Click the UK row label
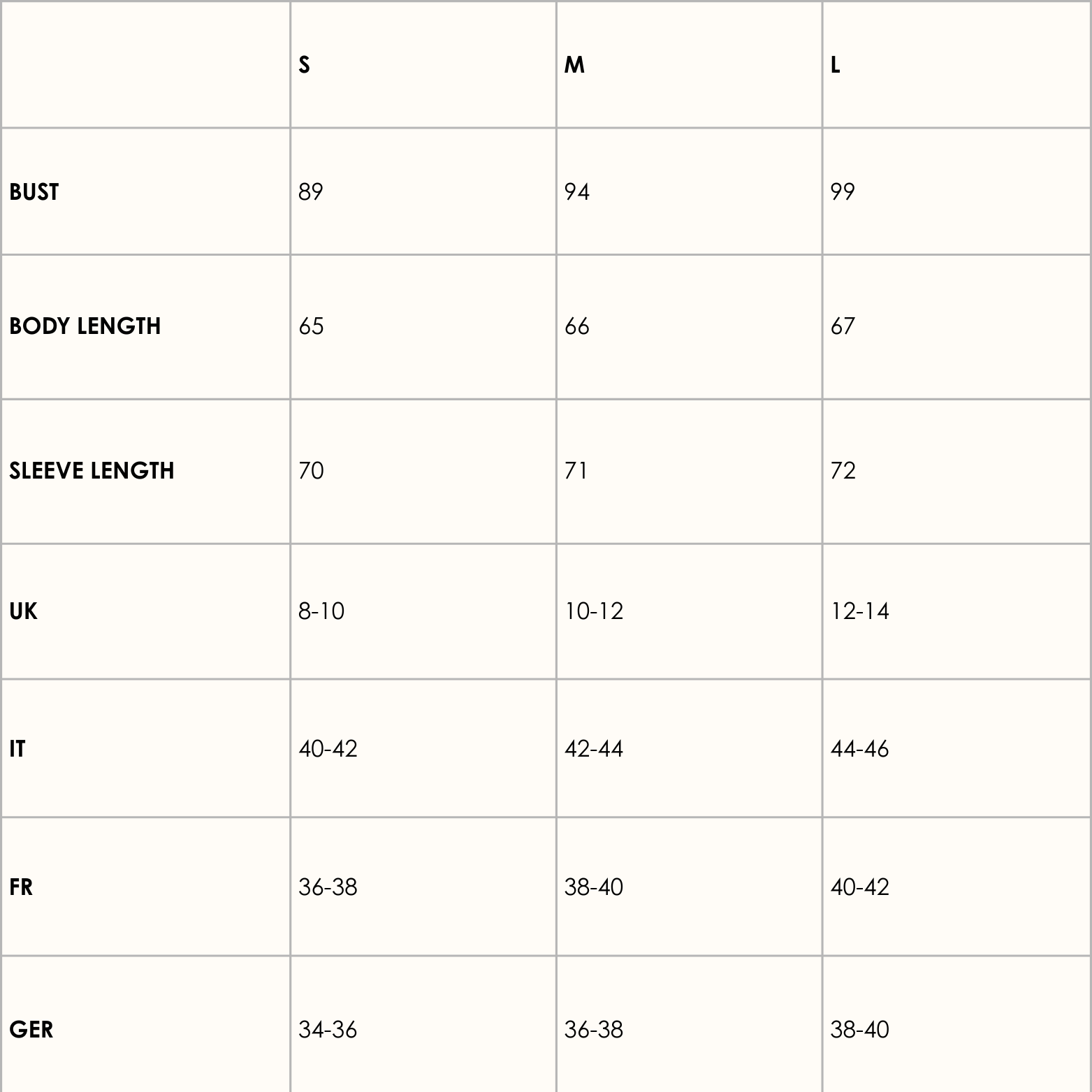1092x1092 pixels. click(x=23, y=611)
